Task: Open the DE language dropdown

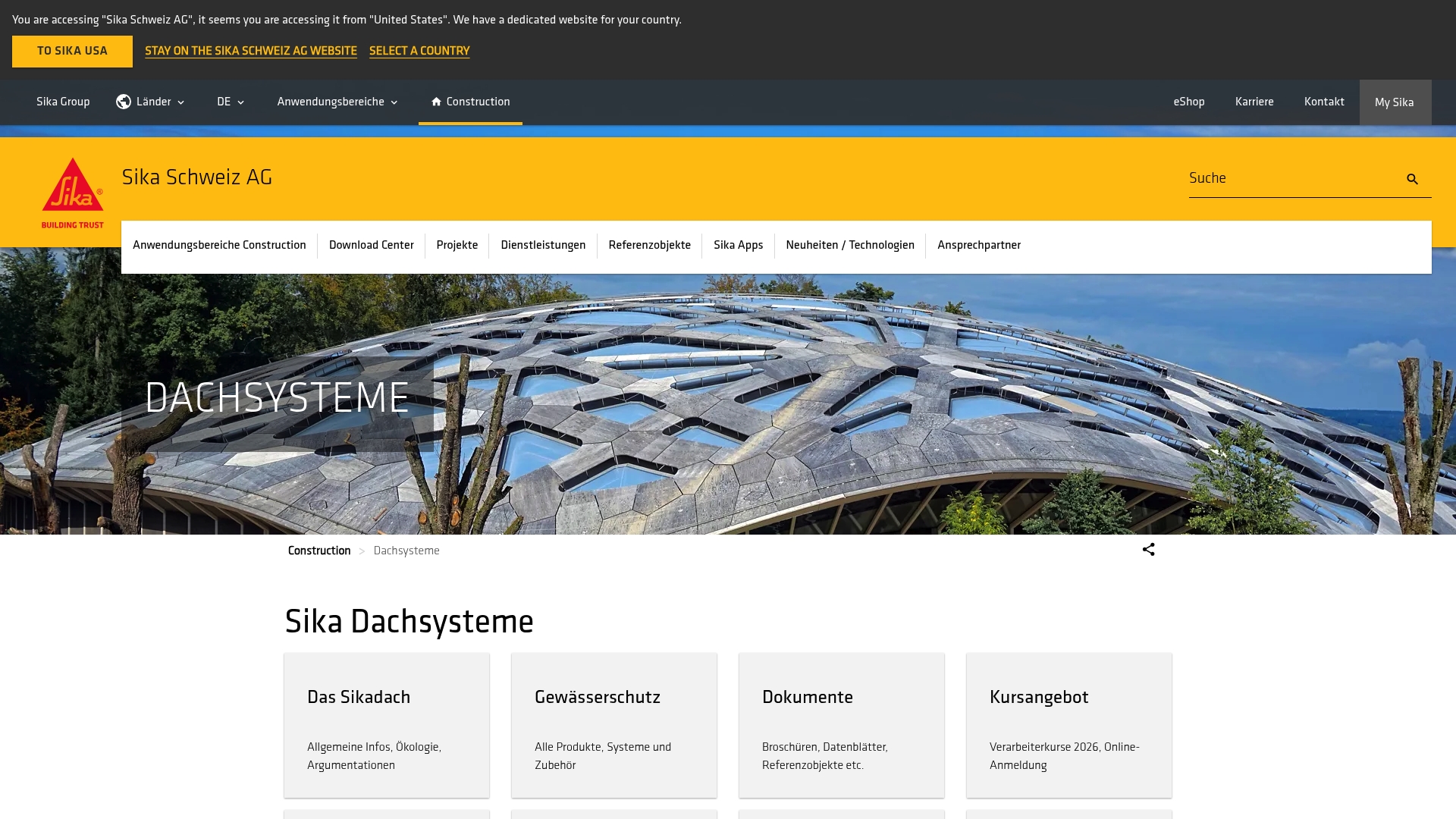Action: 230,102
